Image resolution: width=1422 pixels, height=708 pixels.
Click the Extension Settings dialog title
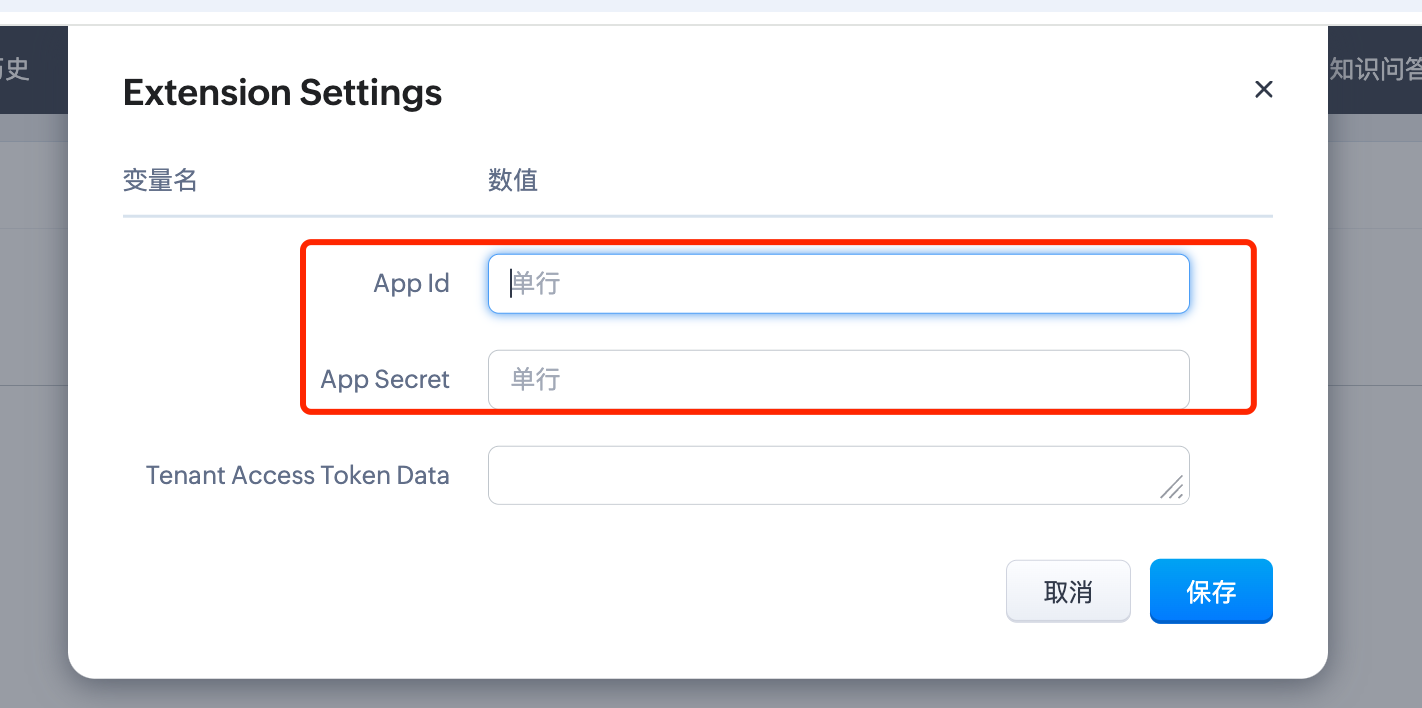pyautogui.click(x=282, y=93)
